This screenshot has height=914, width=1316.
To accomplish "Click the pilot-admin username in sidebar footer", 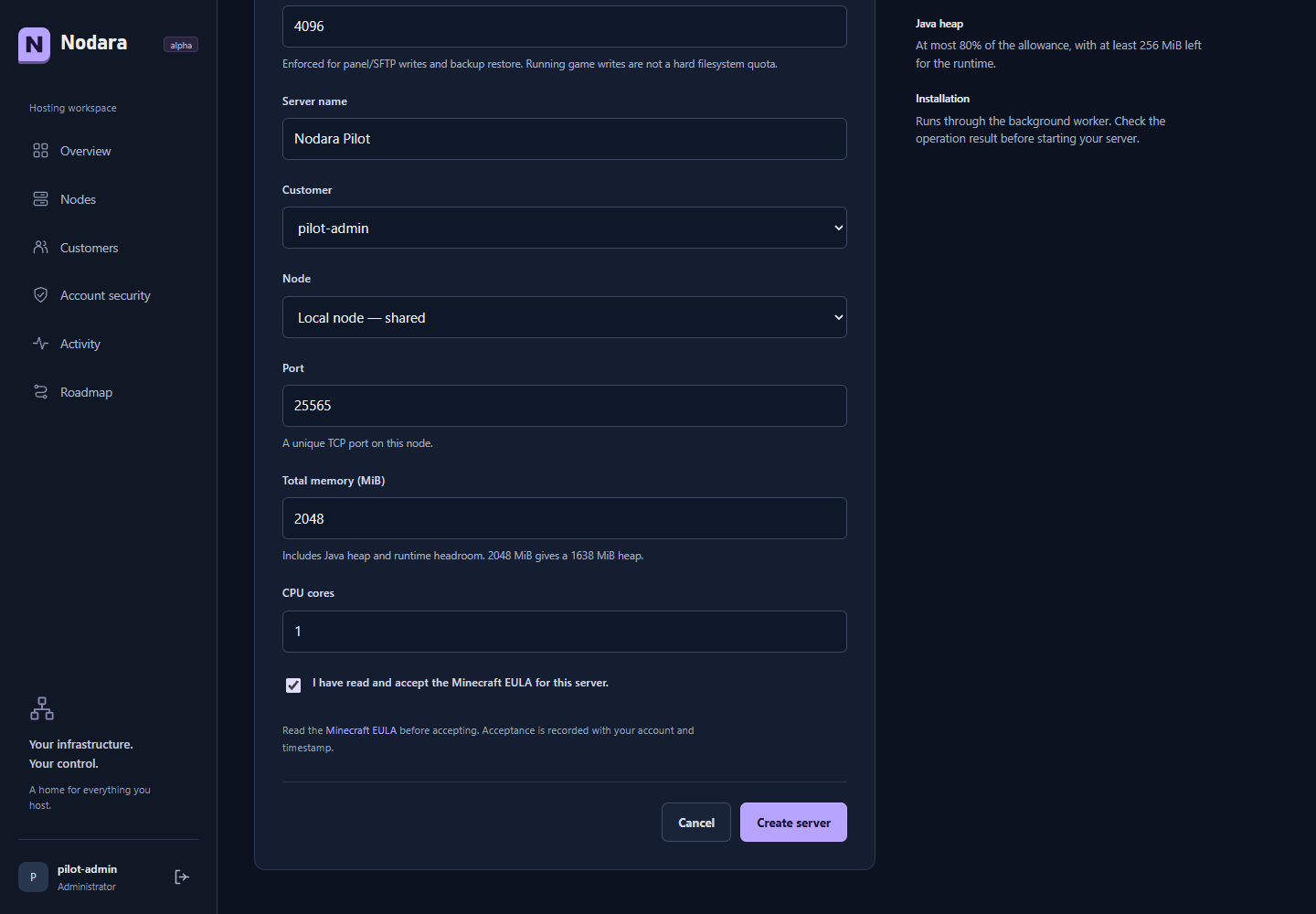I will click(x=87, y=869).
